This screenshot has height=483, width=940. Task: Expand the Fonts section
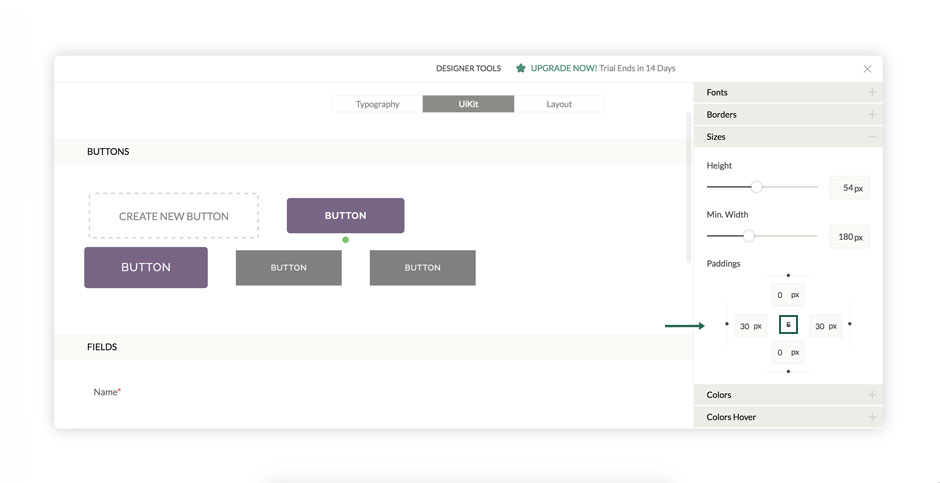pyautogui.click(x=788, y=92)
